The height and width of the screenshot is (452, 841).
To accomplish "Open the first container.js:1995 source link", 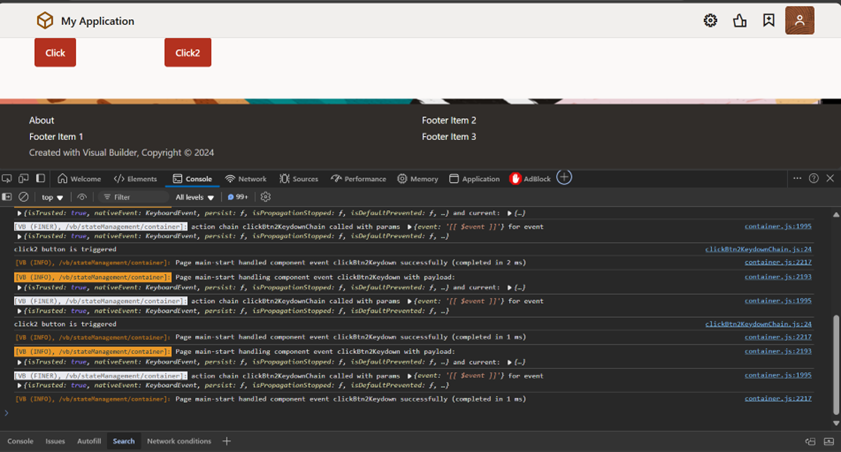I will [x=778, y=226].
